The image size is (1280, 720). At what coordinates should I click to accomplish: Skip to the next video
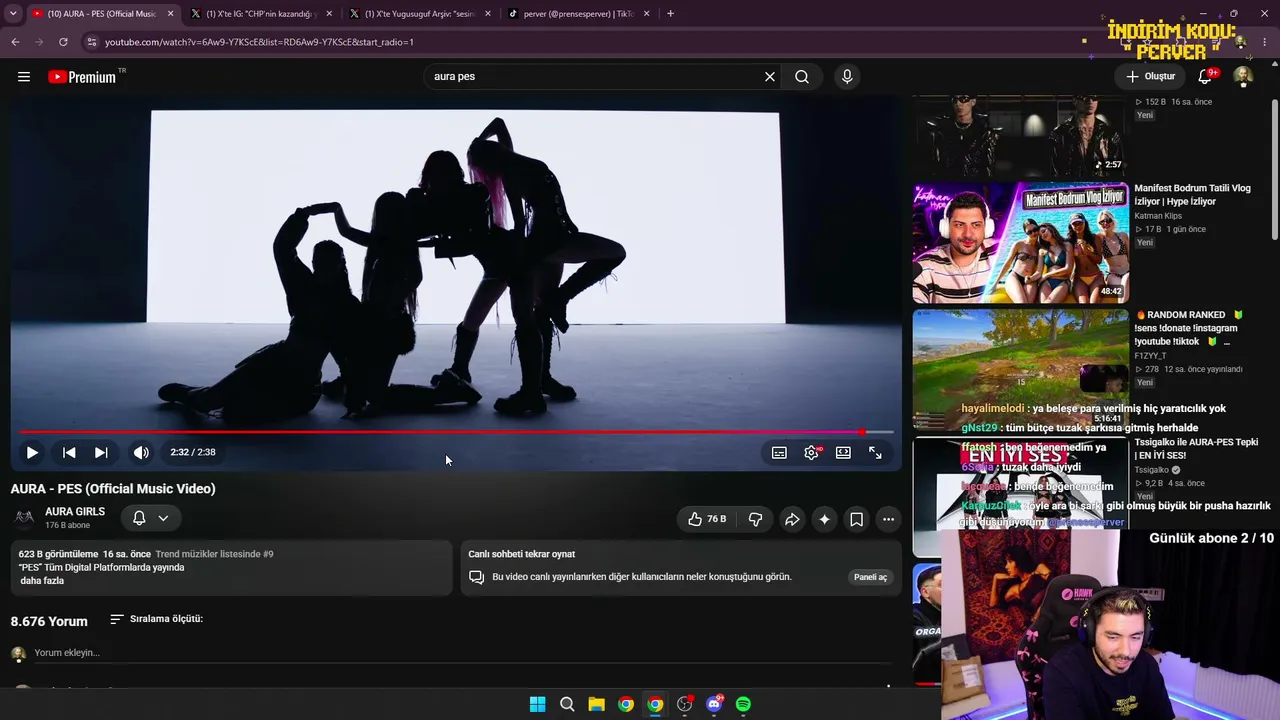pyautogui.click(x=101, y=453)
